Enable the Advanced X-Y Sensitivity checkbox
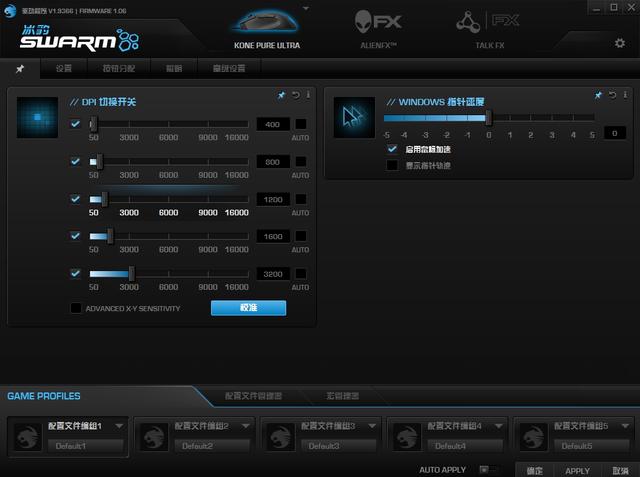640x477 pixels. click(76, 308)
